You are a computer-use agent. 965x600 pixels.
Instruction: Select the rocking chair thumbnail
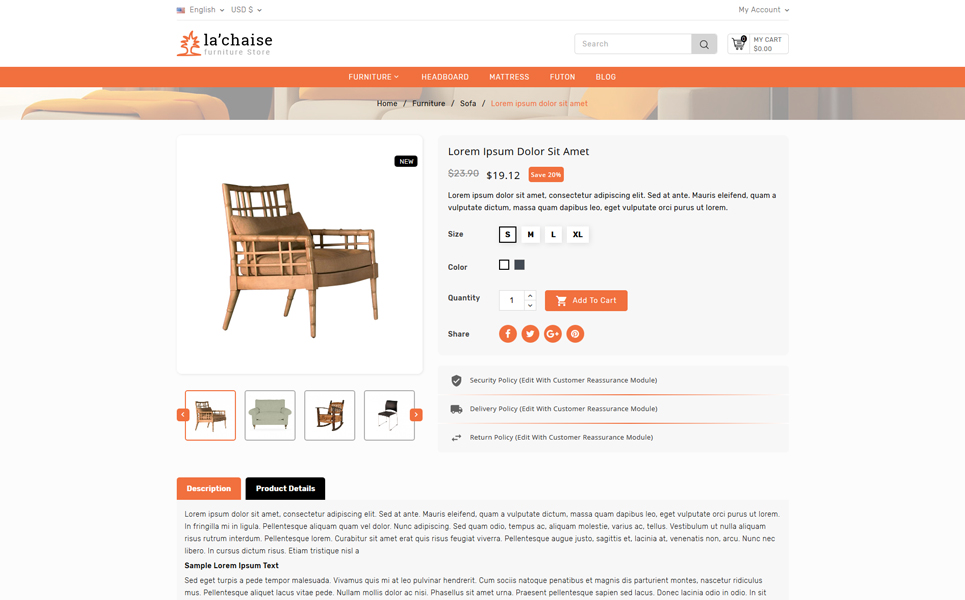click(x=330, y=415)
